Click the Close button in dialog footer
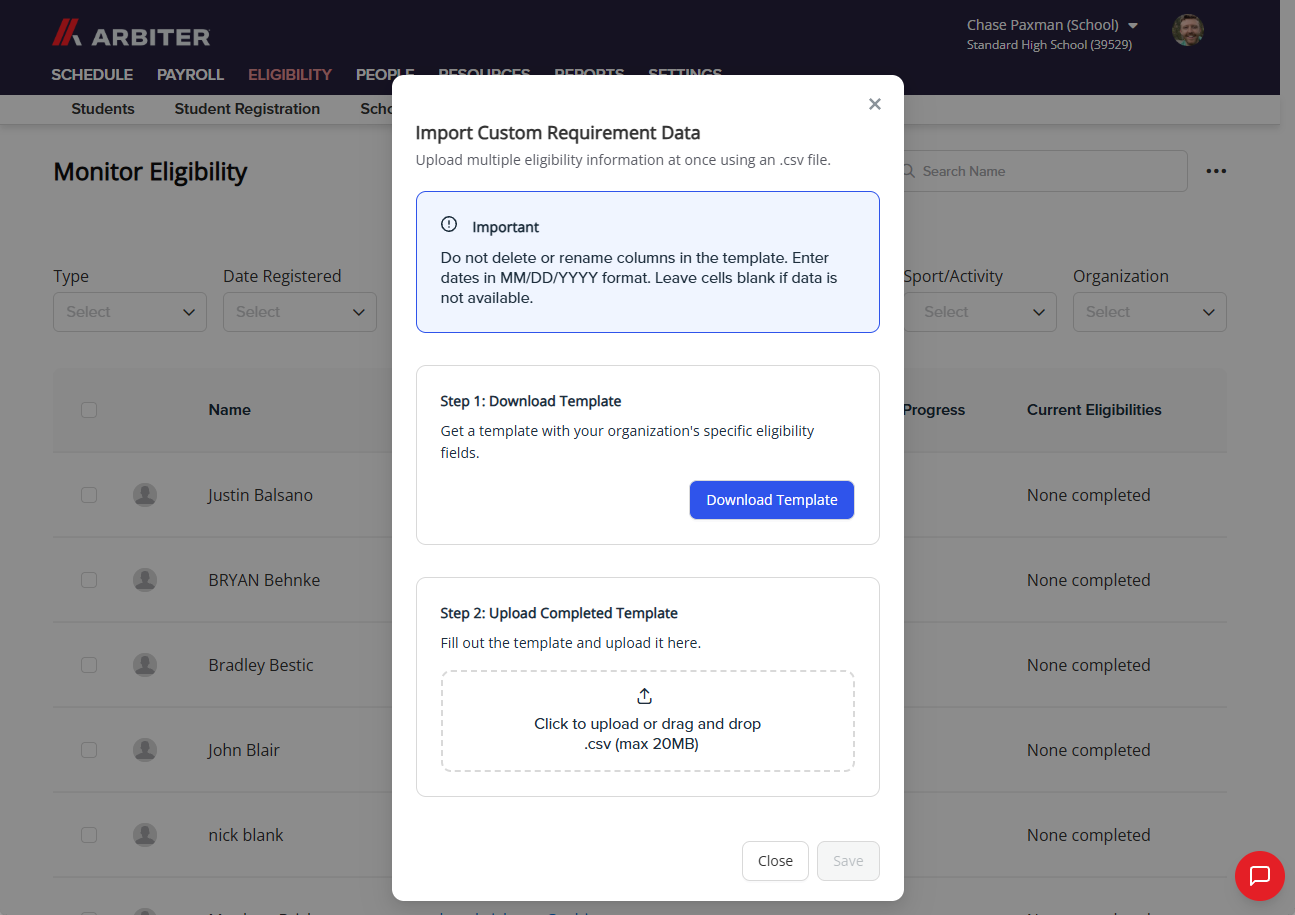Image resolution: width=1295 pixels, height=915 pixels. point(775,861)
